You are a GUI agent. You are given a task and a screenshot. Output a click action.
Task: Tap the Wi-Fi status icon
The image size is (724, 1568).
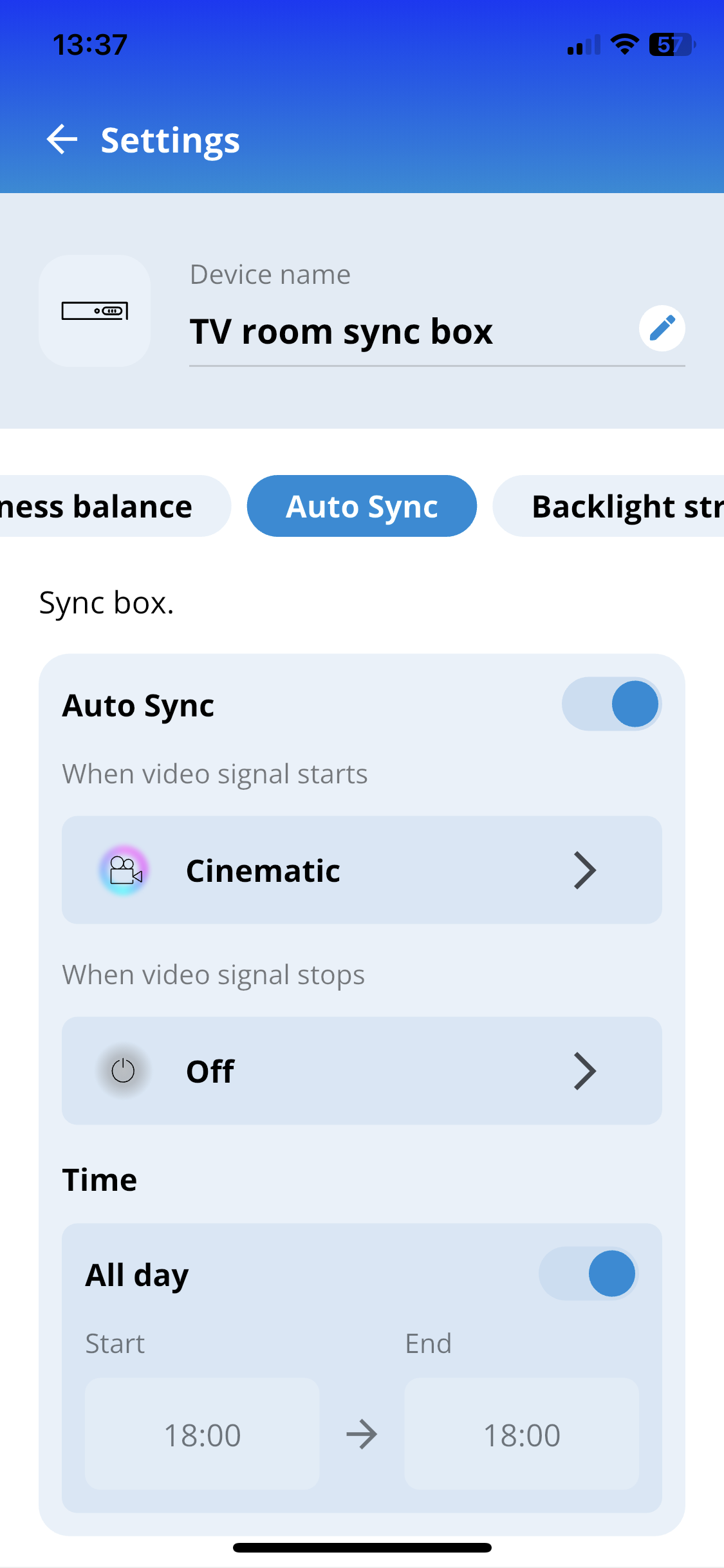(624, 44)
